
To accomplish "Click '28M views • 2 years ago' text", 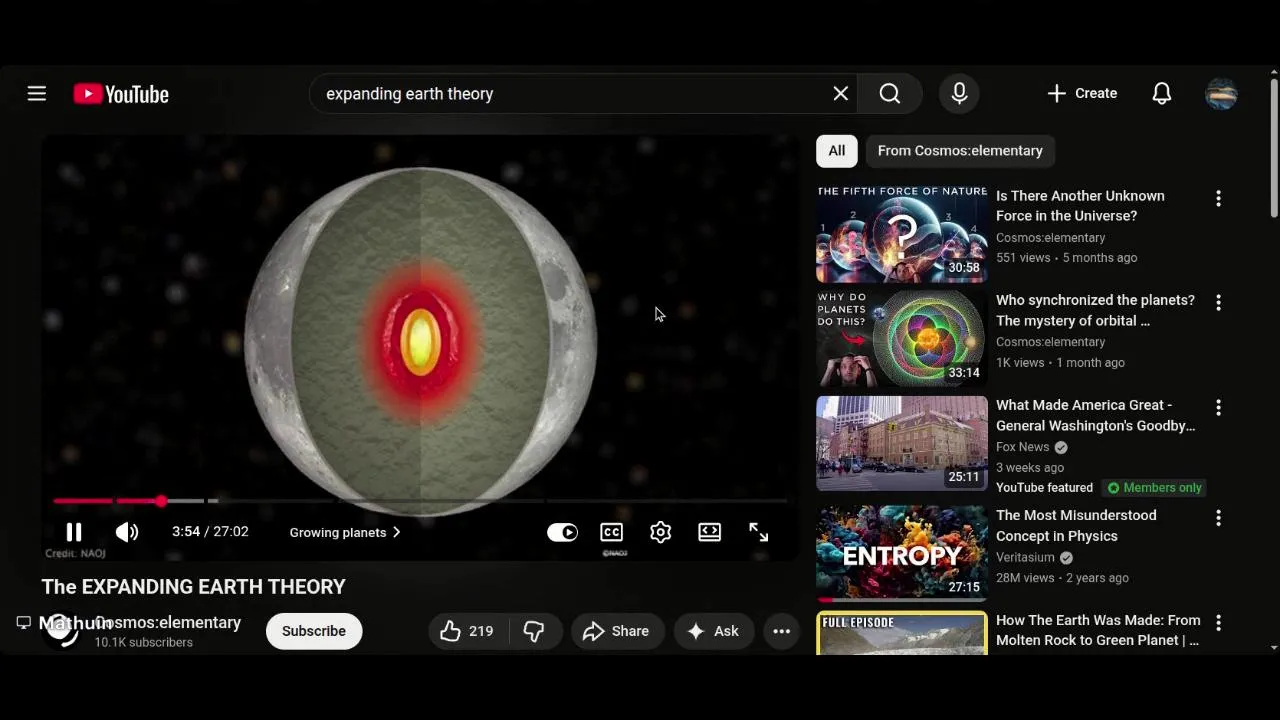I will (1062, 578).
